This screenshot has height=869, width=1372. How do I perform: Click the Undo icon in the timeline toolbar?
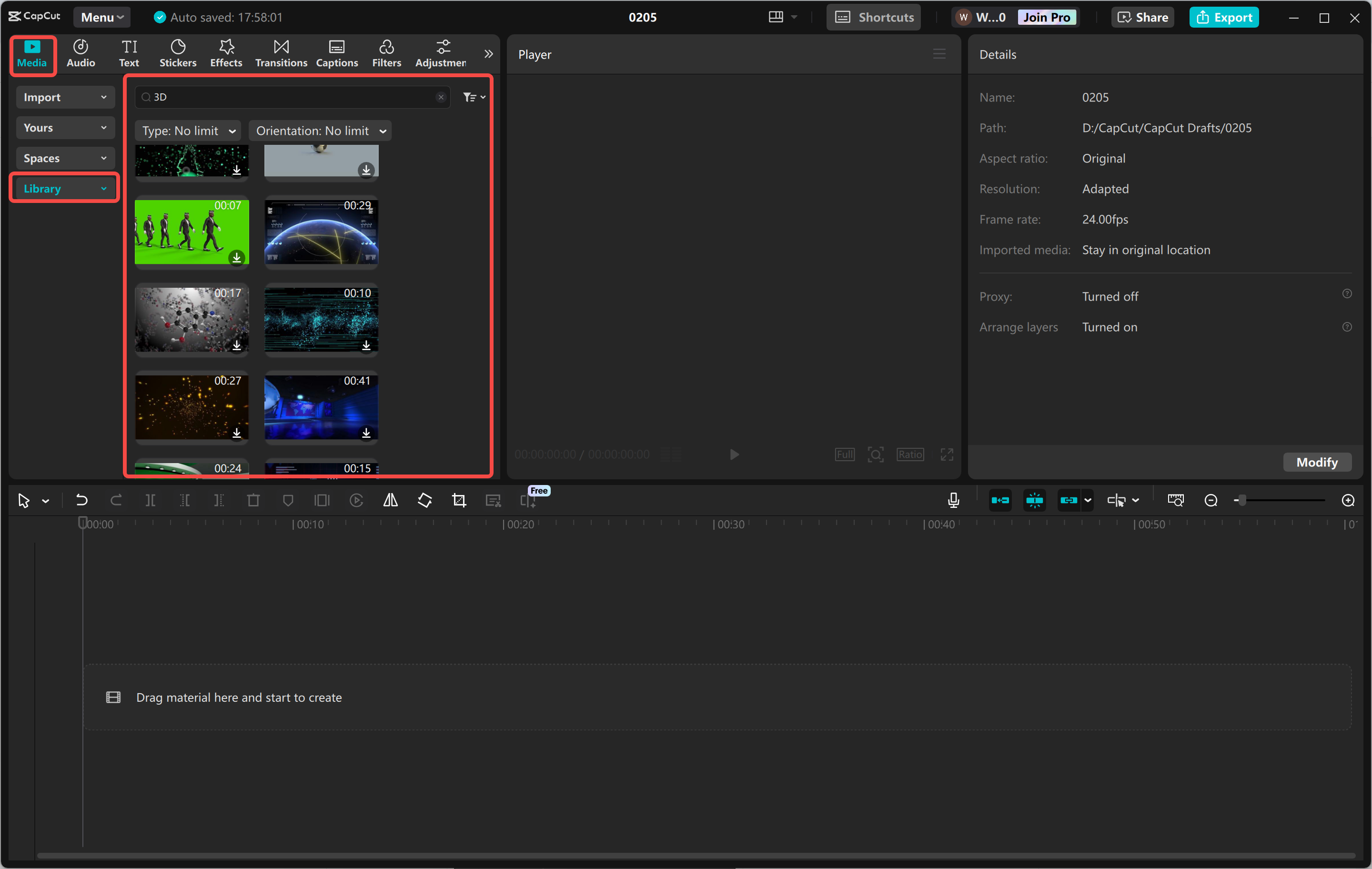(81, 500)
